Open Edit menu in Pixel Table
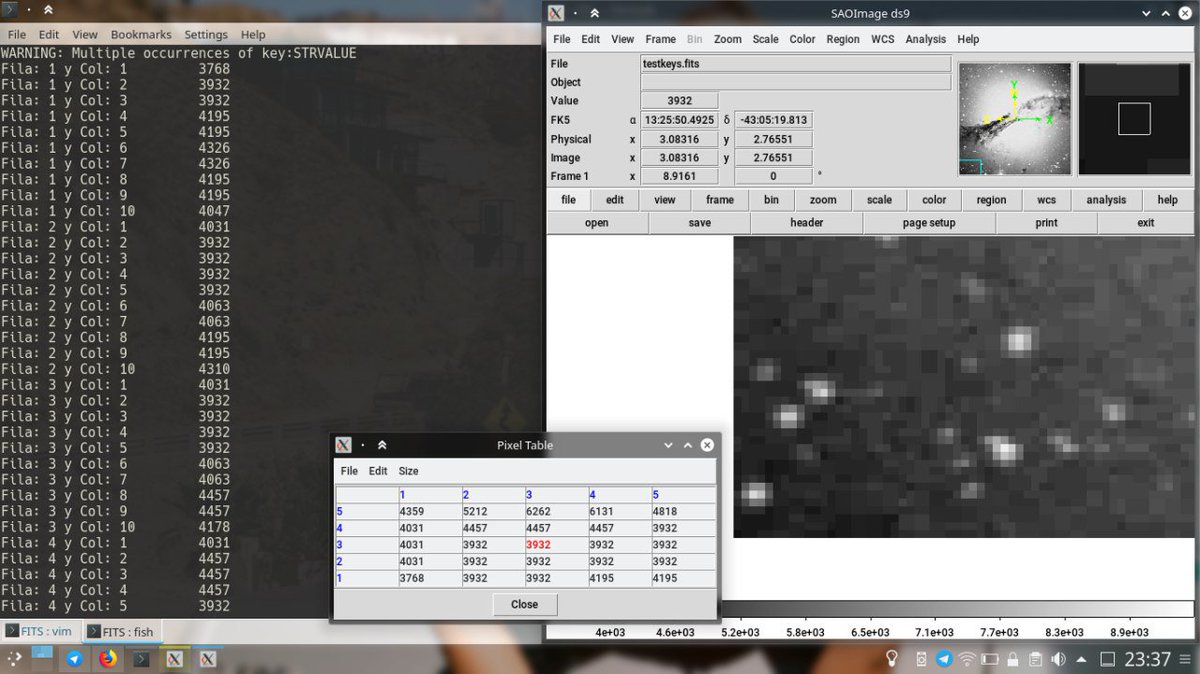 point(378,471)
